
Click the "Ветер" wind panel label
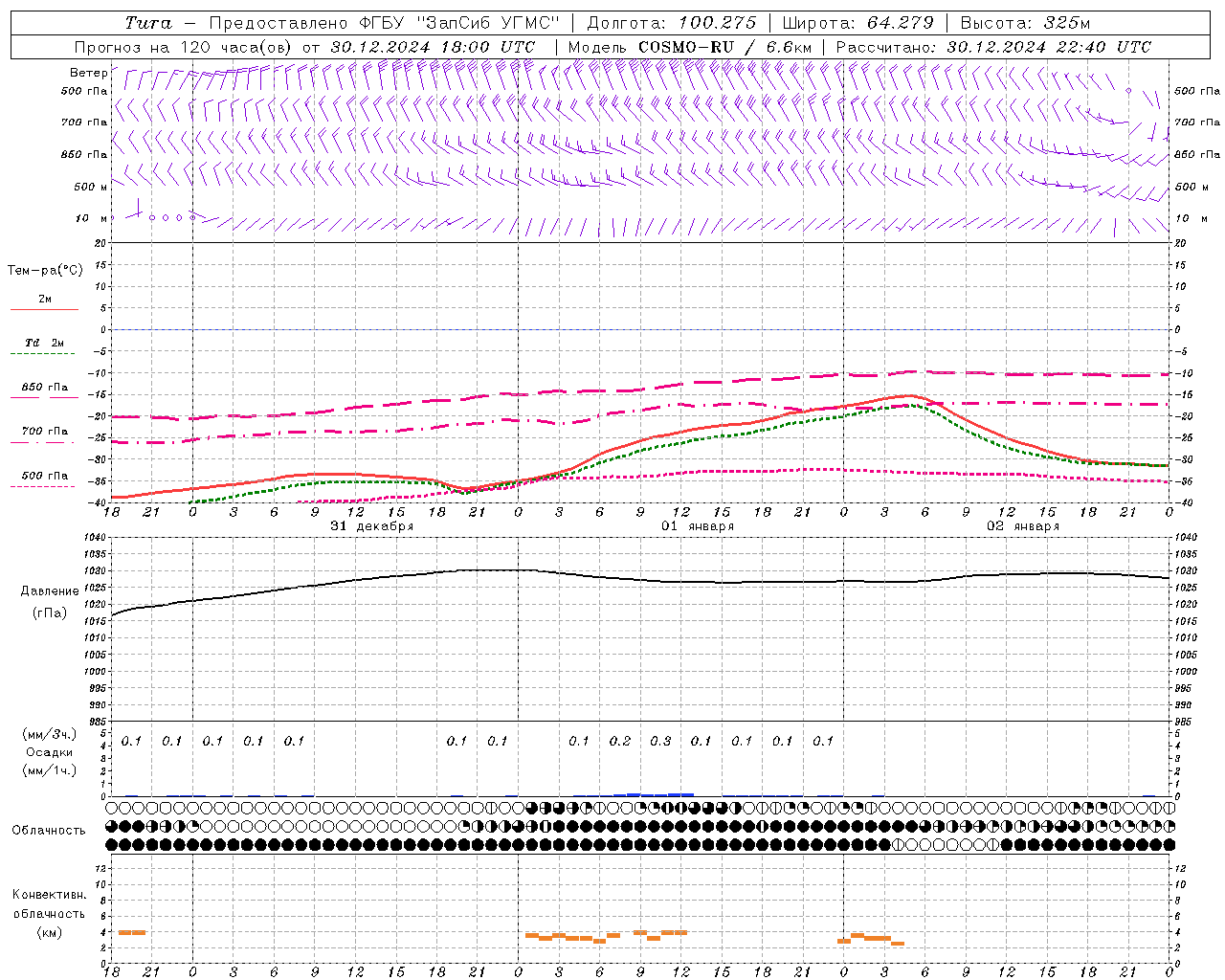tap(88, 73)
